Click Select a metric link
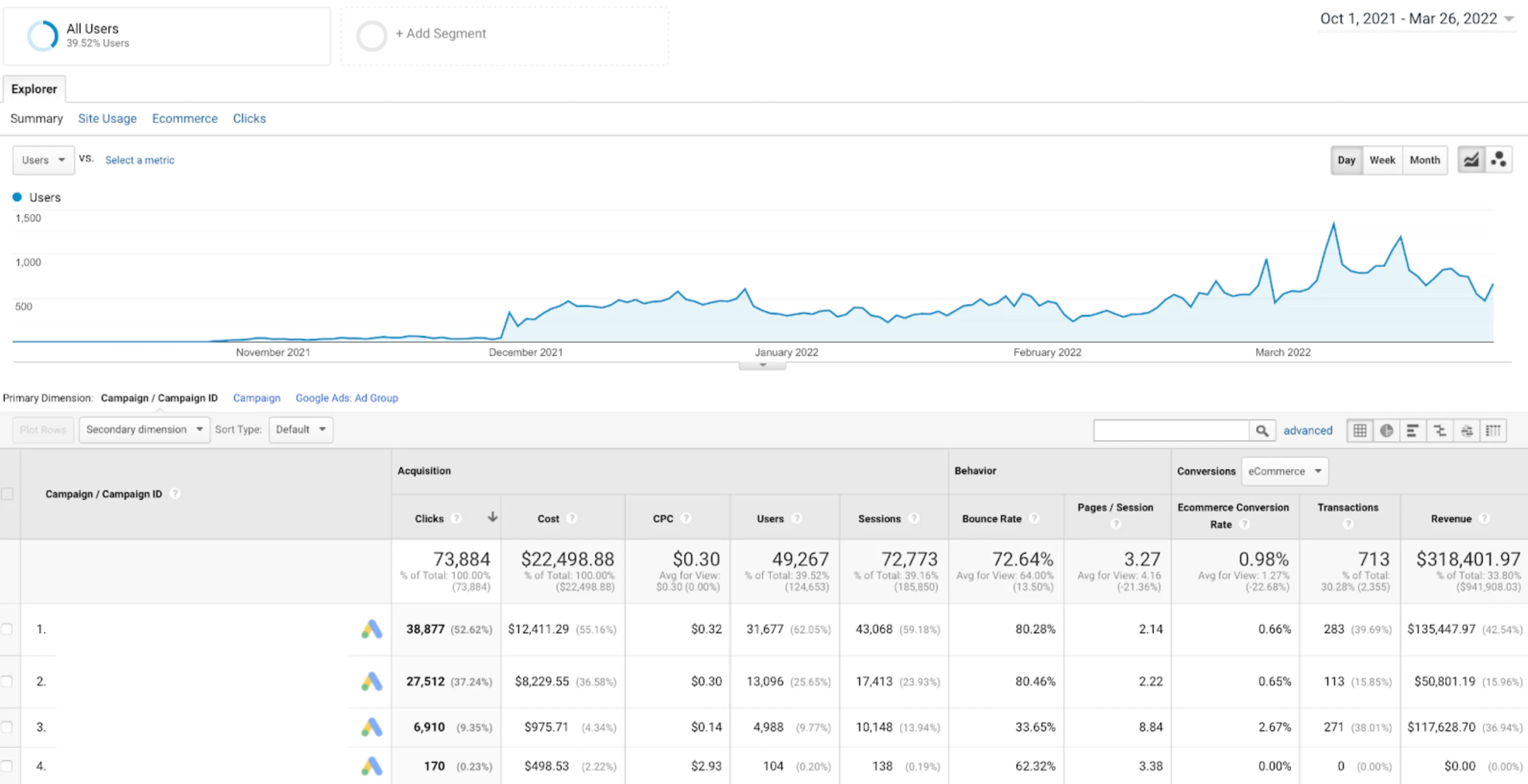 [x=140, y=160]
